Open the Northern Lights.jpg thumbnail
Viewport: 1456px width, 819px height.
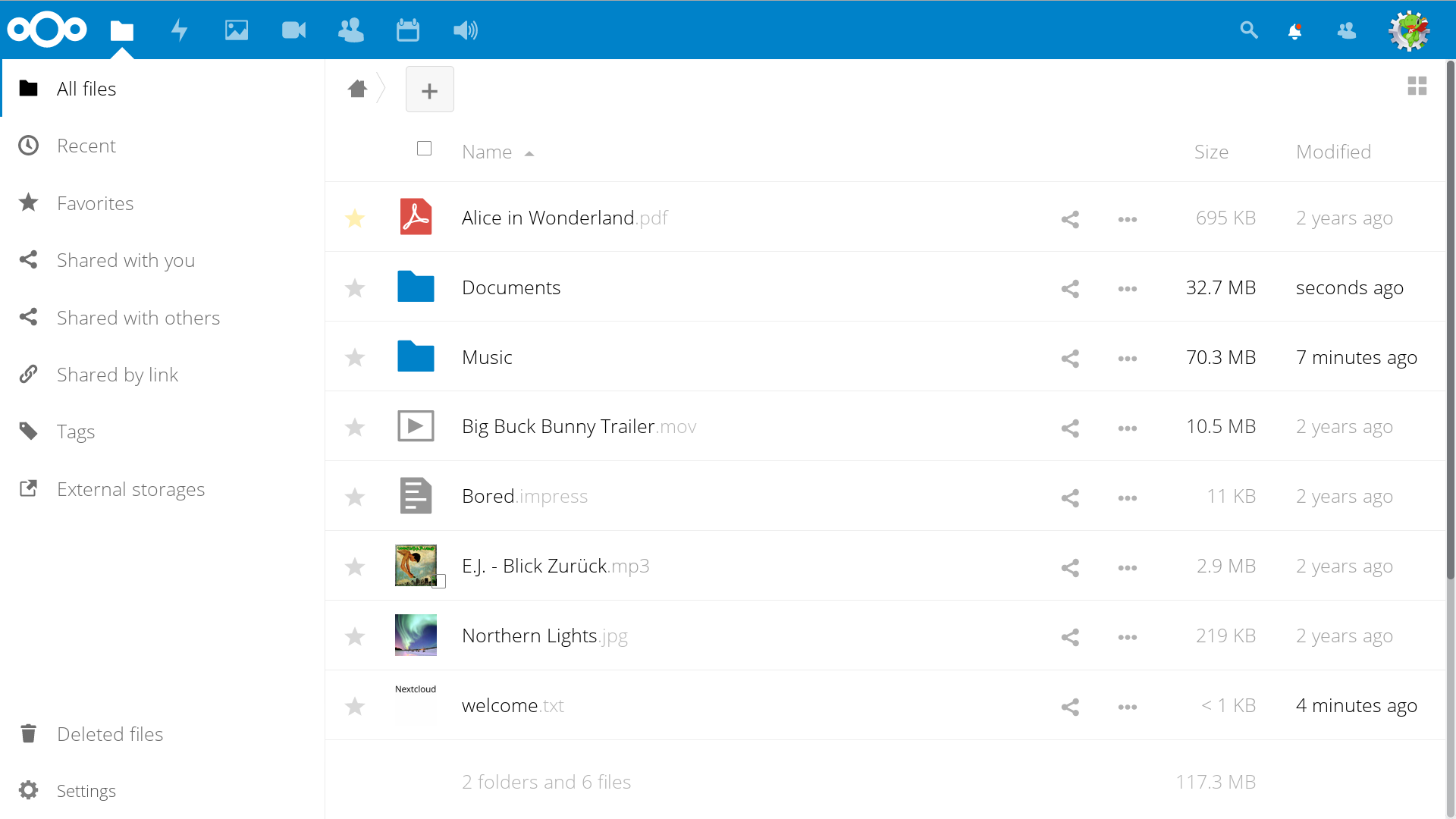click(416, 635)
